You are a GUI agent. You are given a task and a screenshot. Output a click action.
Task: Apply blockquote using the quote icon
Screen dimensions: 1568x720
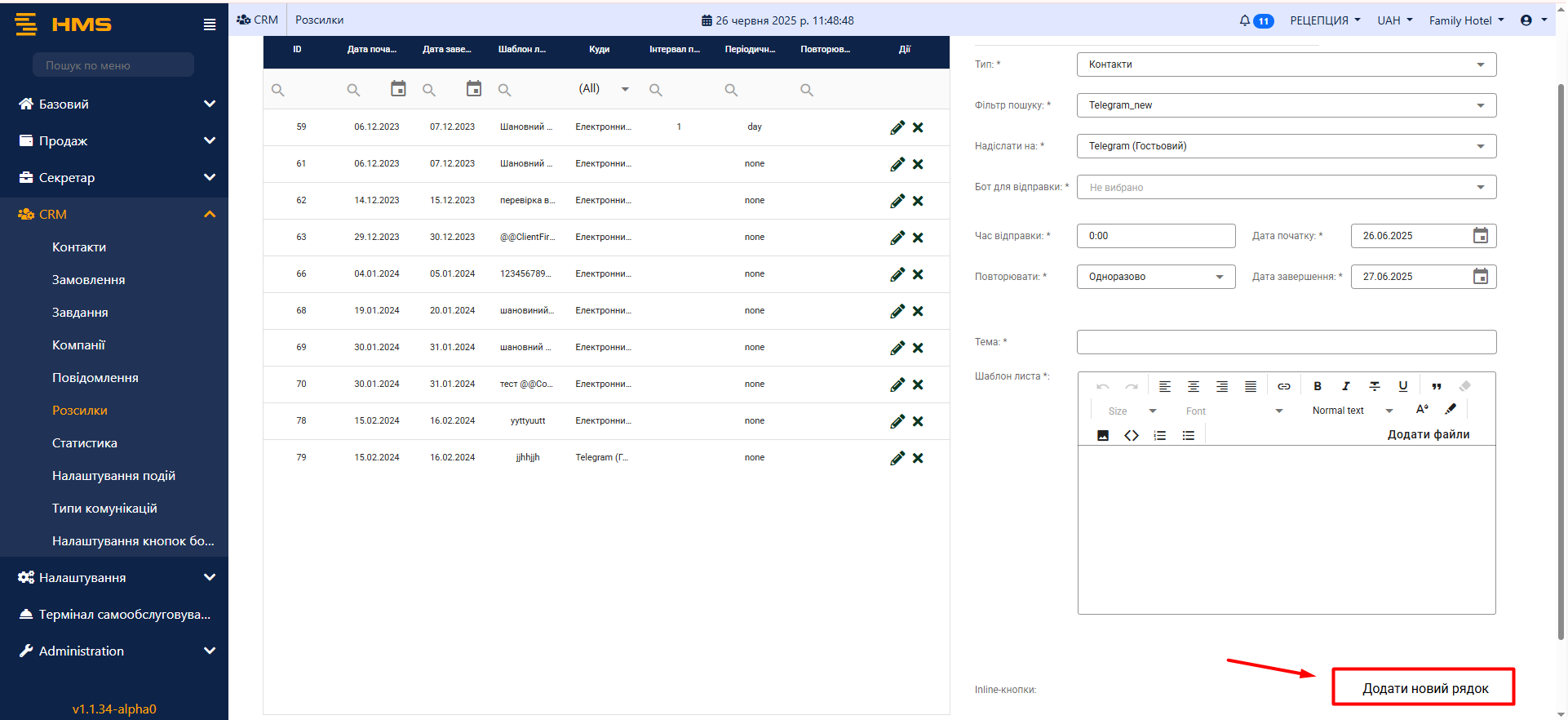click(1436, 386)
